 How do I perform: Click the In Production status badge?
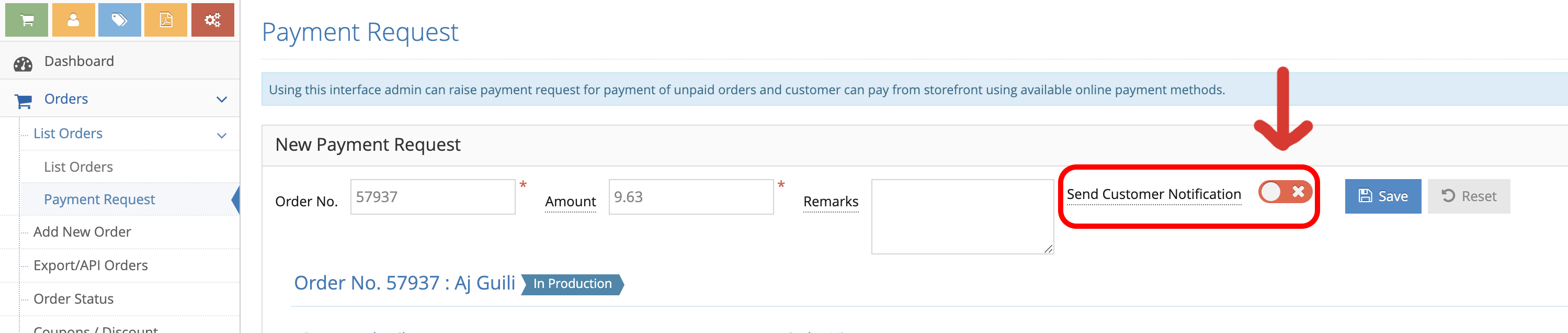click(572, 284)
